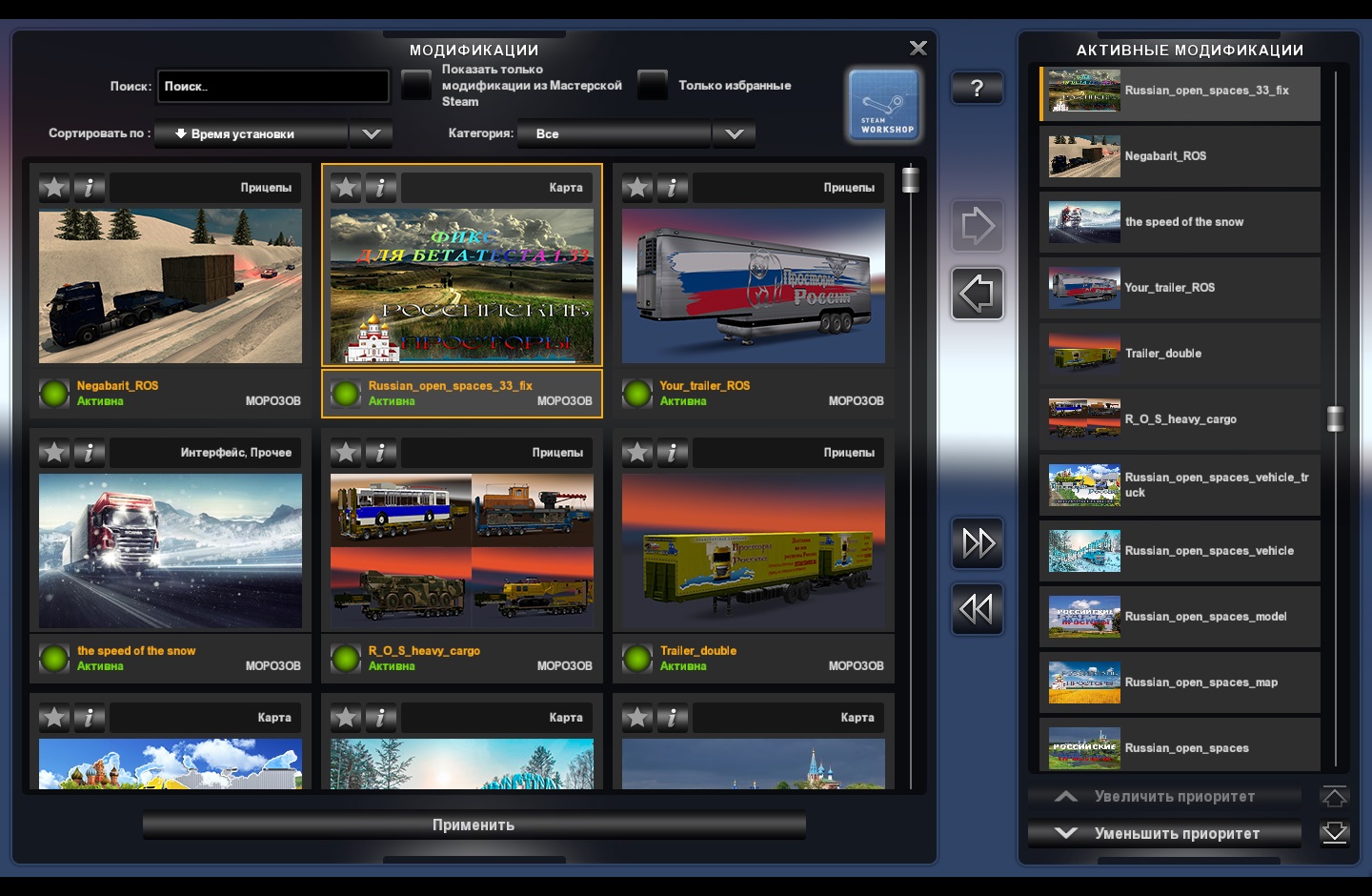1372x896 pixels.
Task: Select Russian_open_spaces in active mods list
Action: click(1180, 745)
